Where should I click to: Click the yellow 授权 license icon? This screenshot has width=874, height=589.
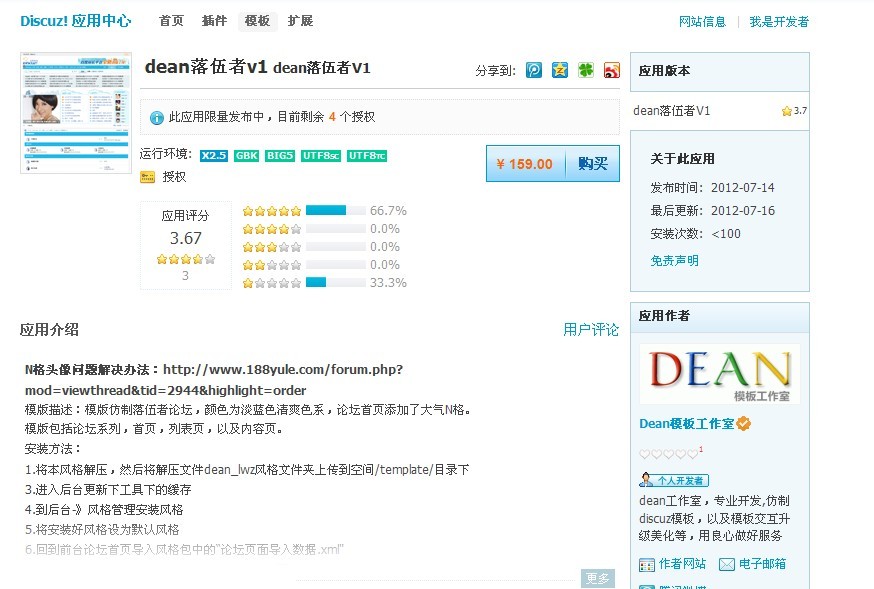pos(147,177)
